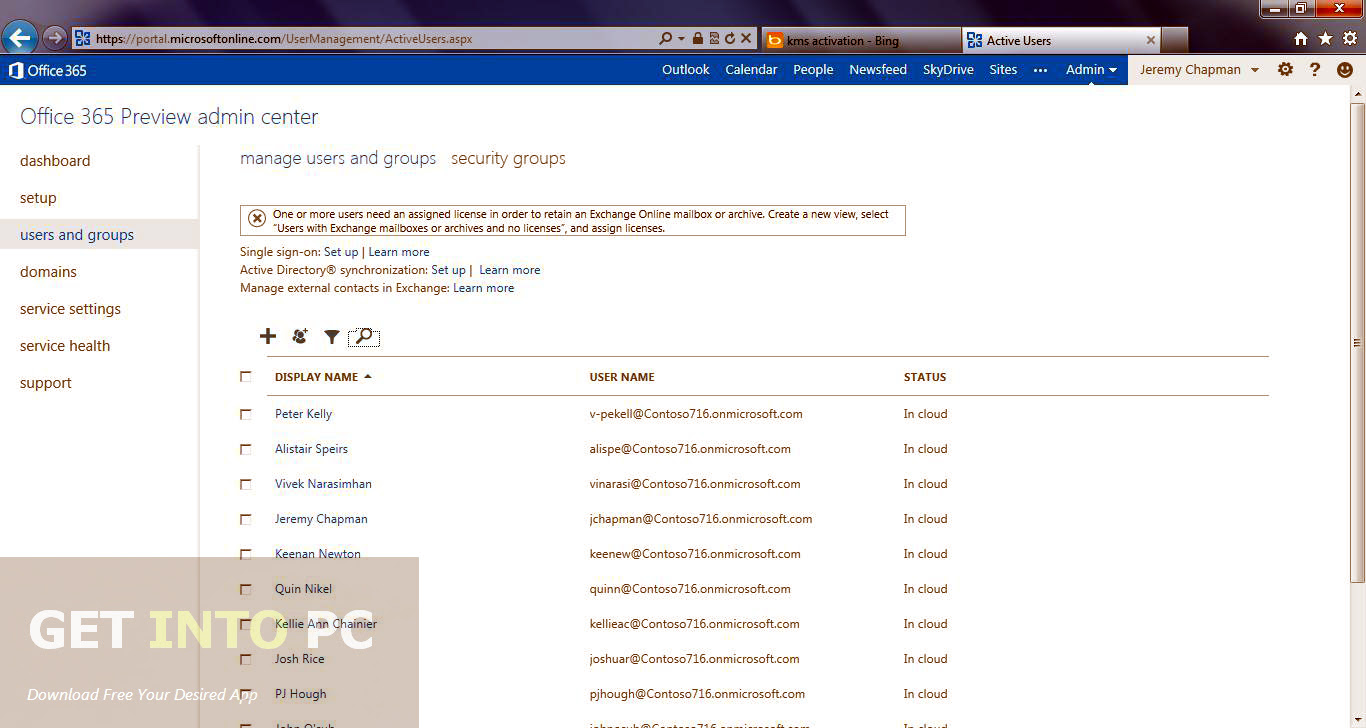Click Learn more link for Single sign-on
Viewport: 1366px width, 728px height.
(399, 252)
